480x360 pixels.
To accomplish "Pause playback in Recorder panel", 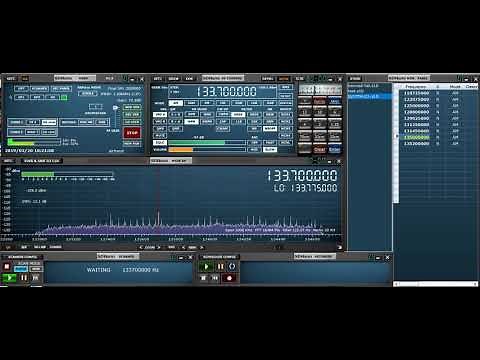I will pyautogui.click(x=220, y=267).
